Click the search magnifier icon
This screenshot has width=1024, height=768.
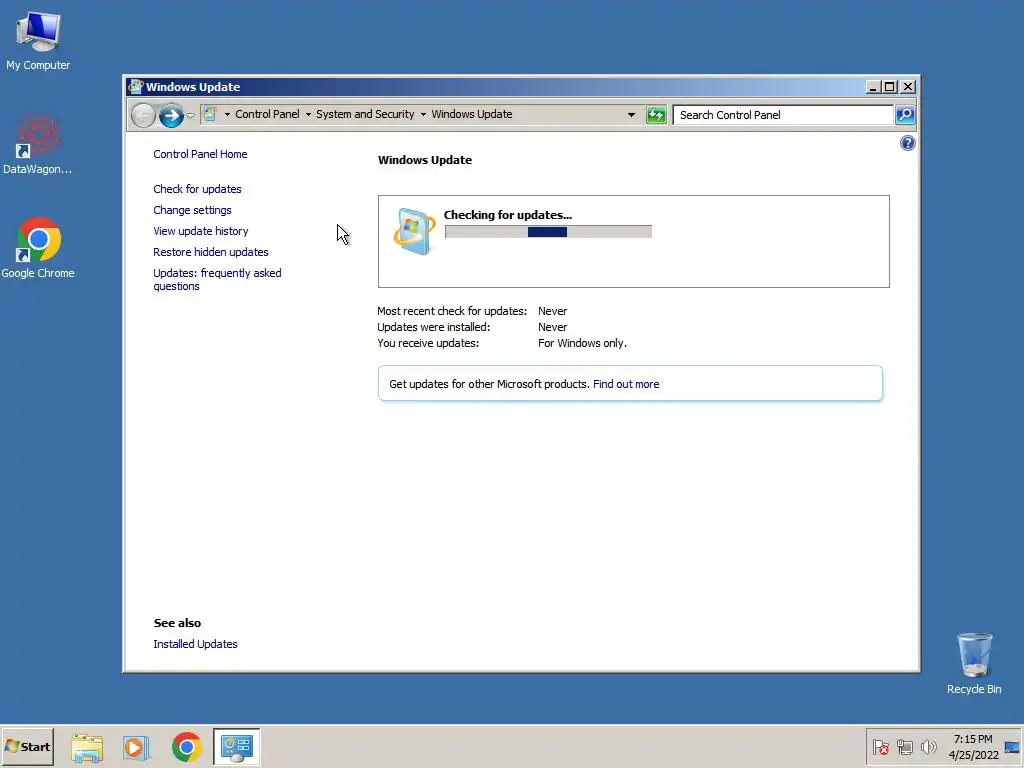[x=904, y=115]
